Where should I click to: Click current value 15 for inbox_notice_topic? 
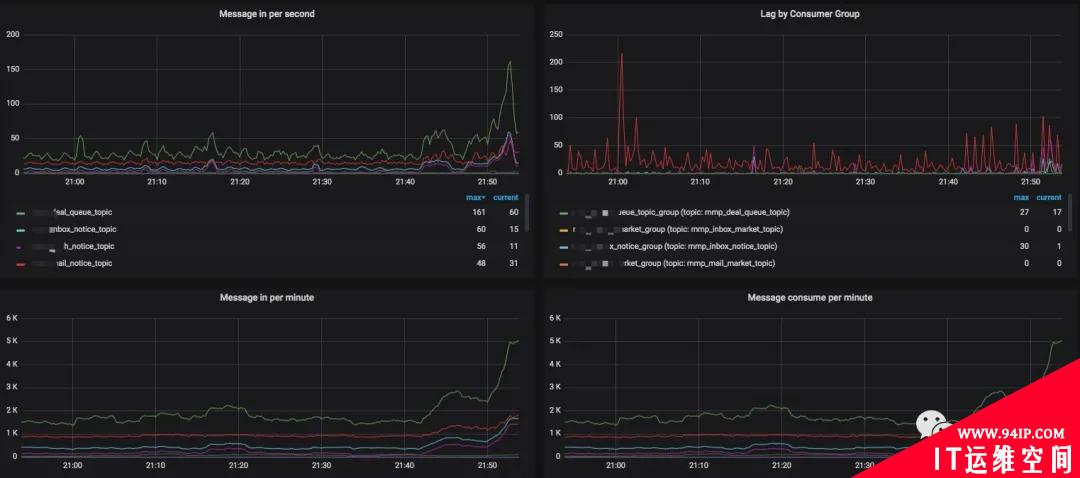[x=513, y=229]
